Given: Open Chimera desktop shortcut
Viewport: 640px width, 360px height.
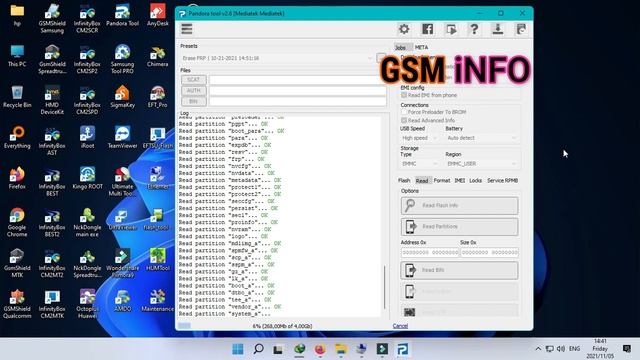Looking at the screenshot, I should 158,56.
